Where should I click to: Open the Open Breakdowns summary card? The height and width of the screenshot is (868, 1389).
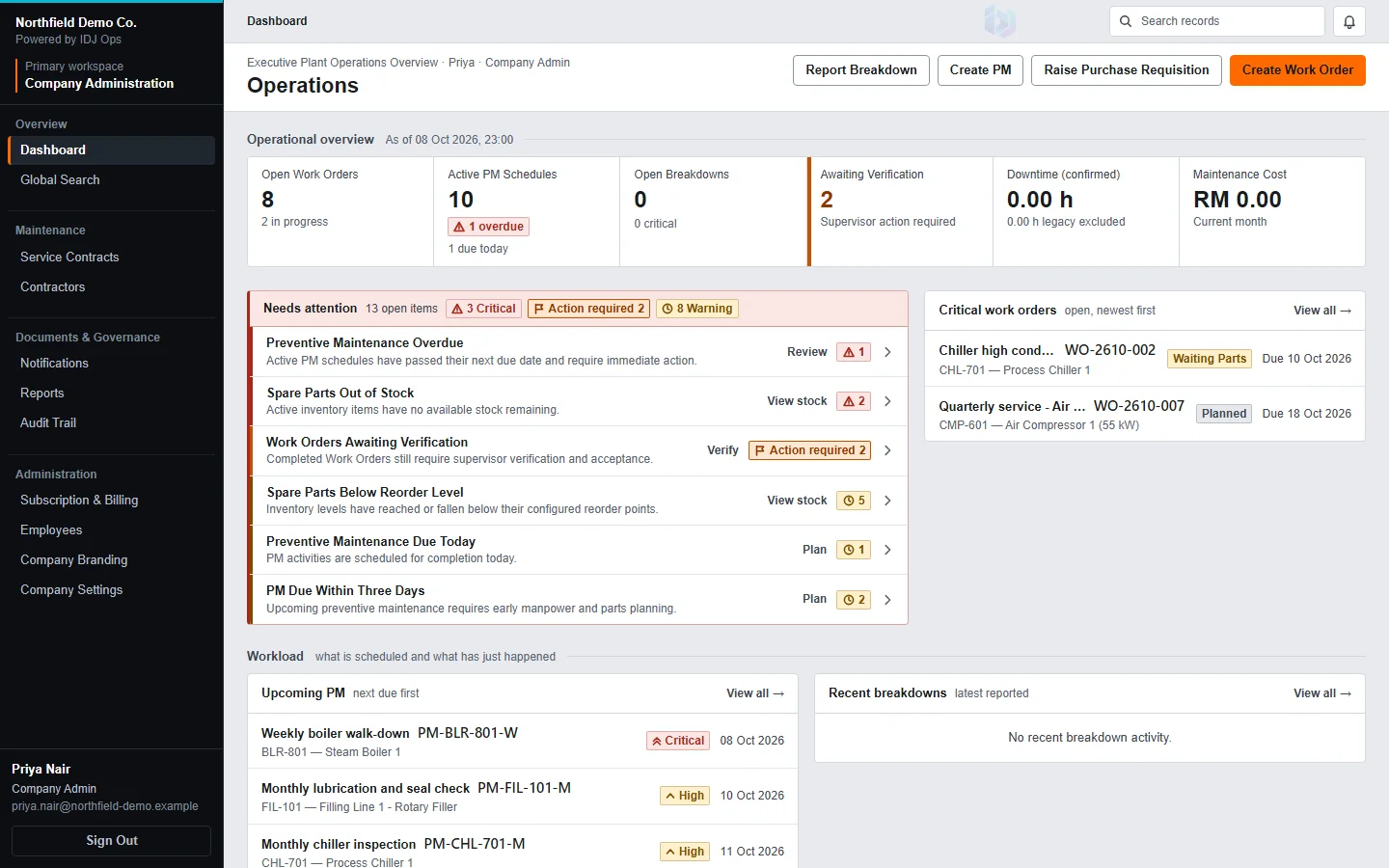point(713,212)
